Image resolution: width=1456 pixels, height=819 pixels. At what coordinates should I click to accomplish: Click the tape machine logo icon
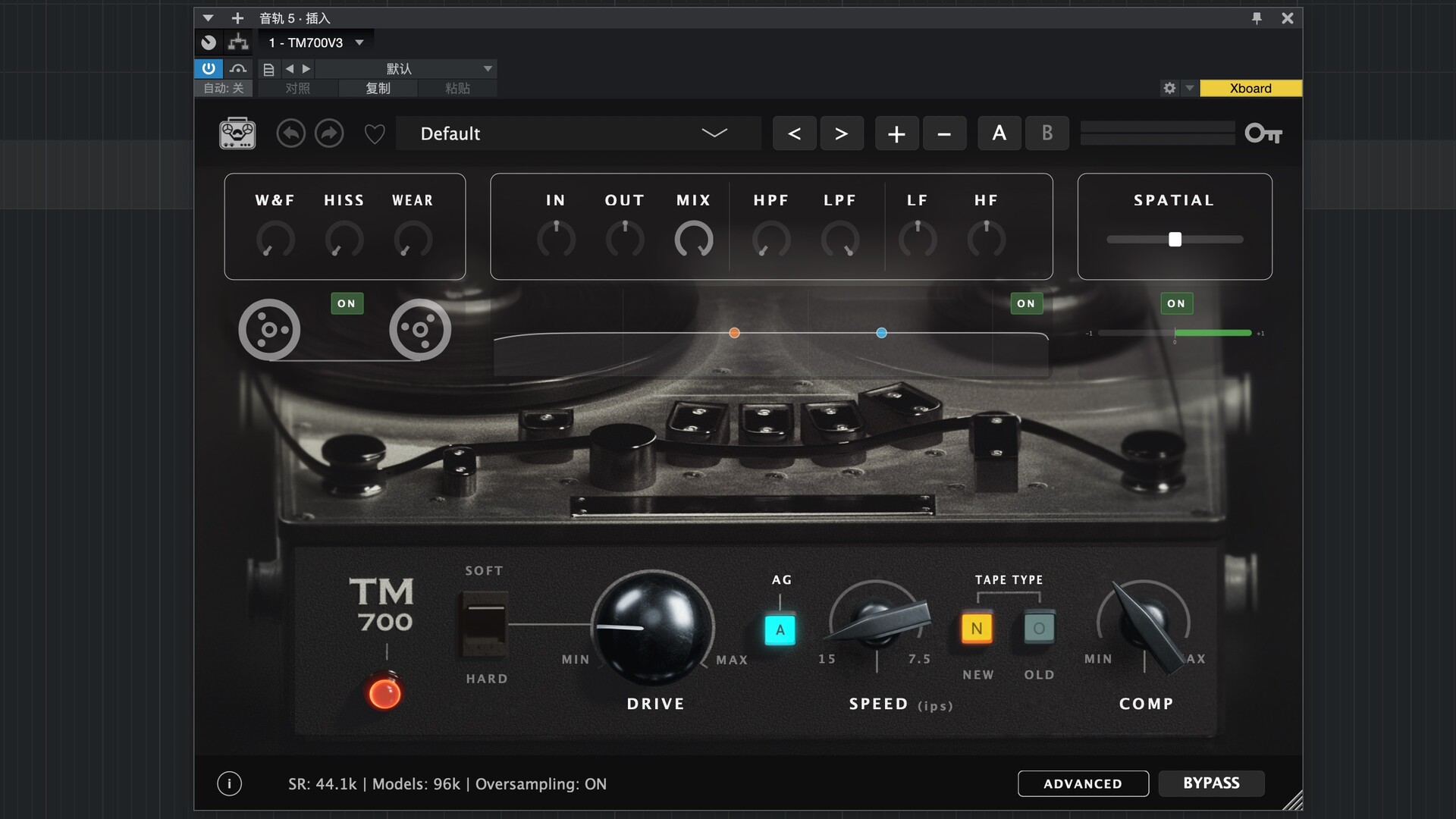[x=237, y=133]
